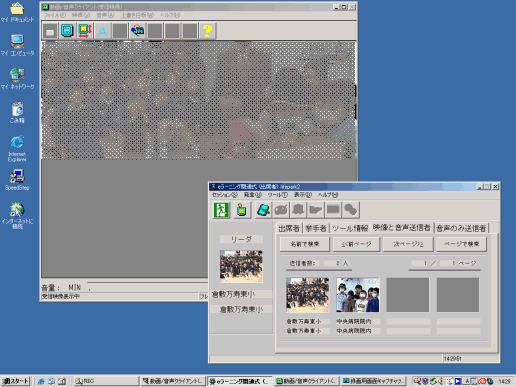This screenshot has width=516, height=387.
Task: Select the ツール情報 tab
Action: [350, 228]
